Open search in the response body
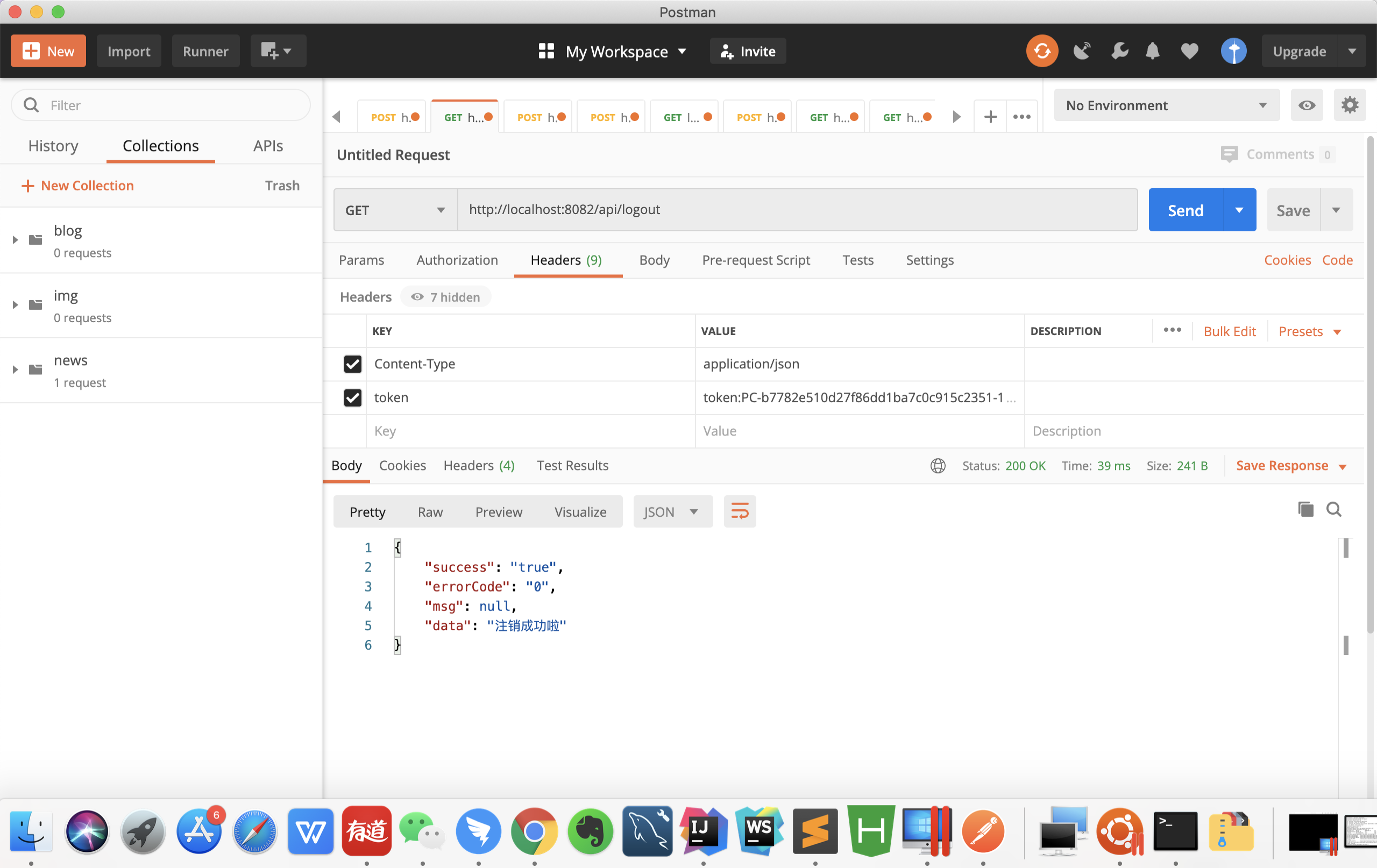The height and width of the screenshot is (868, 1377). (1333, 509)
